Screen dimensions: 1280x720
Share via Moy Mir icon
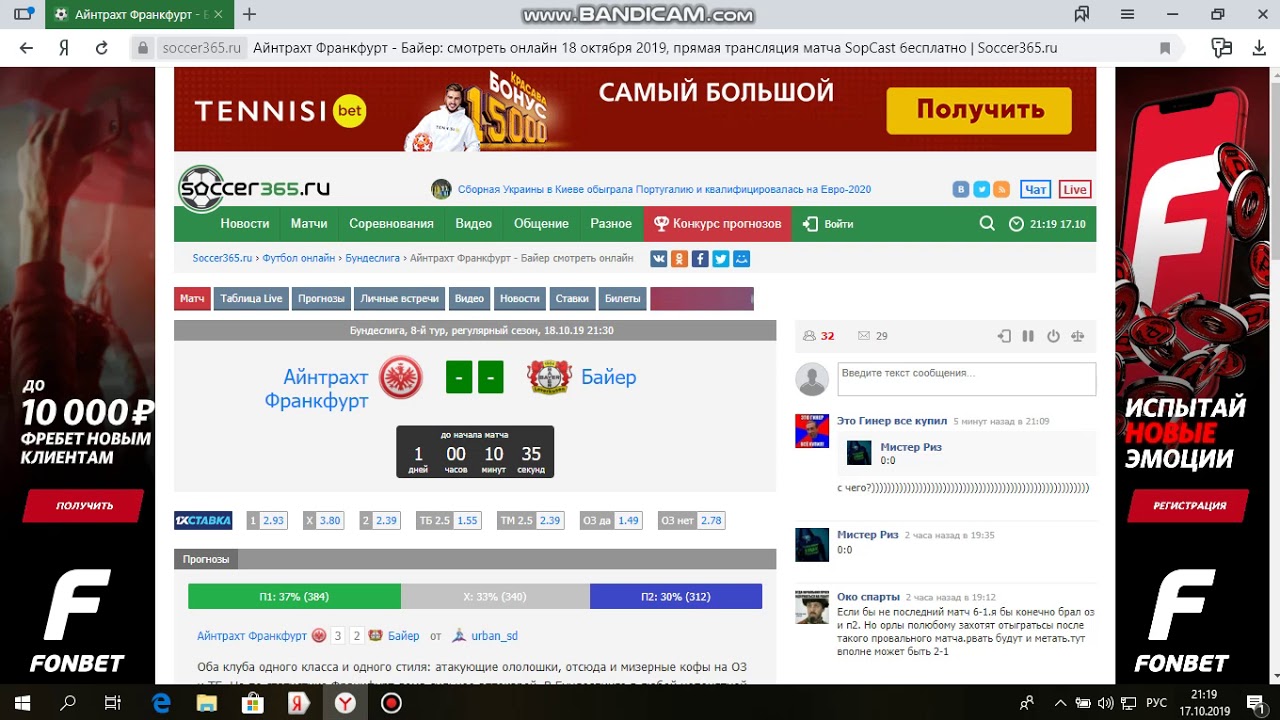[741, 259]
